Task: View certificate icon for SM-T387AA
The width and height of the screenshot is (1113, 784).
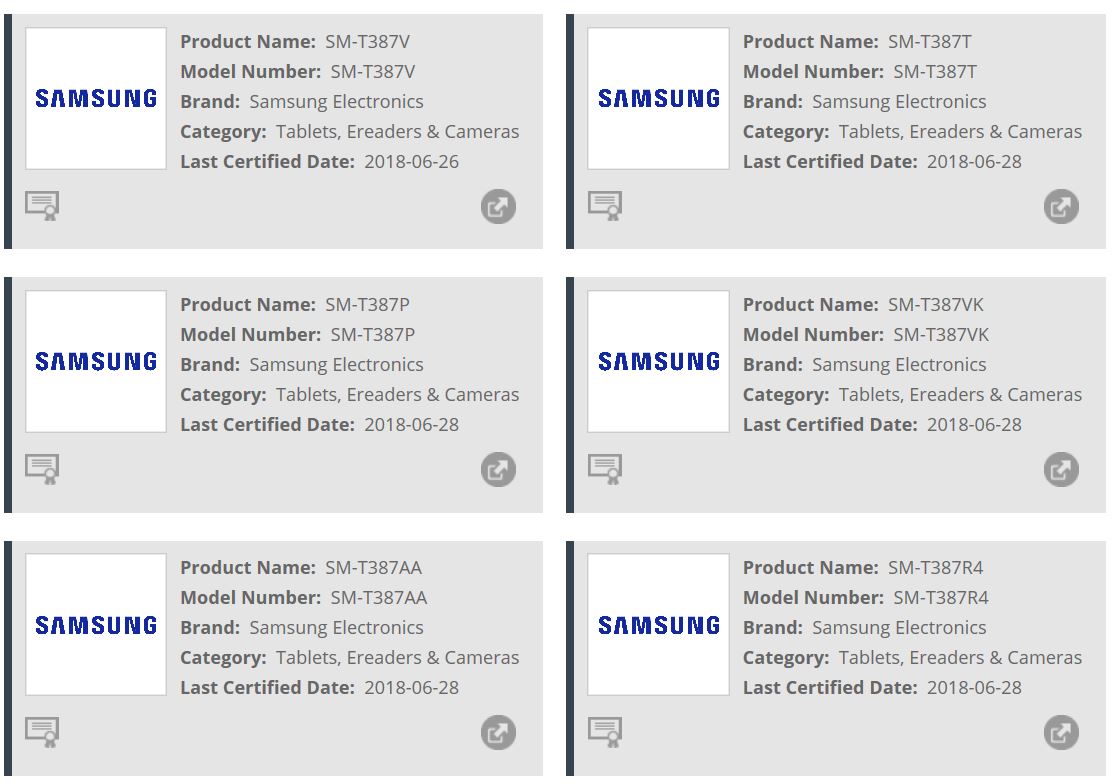Action: [43, 731]
